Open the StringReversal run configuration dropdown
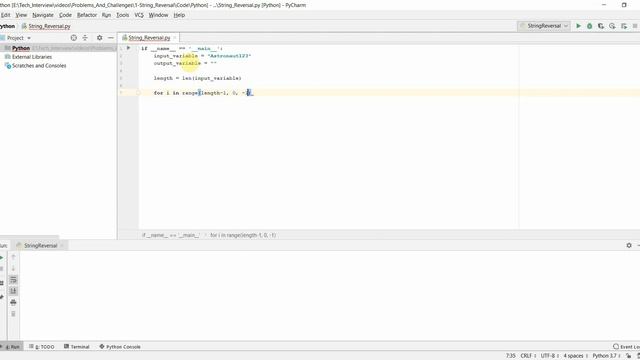 tap(544, 26)
